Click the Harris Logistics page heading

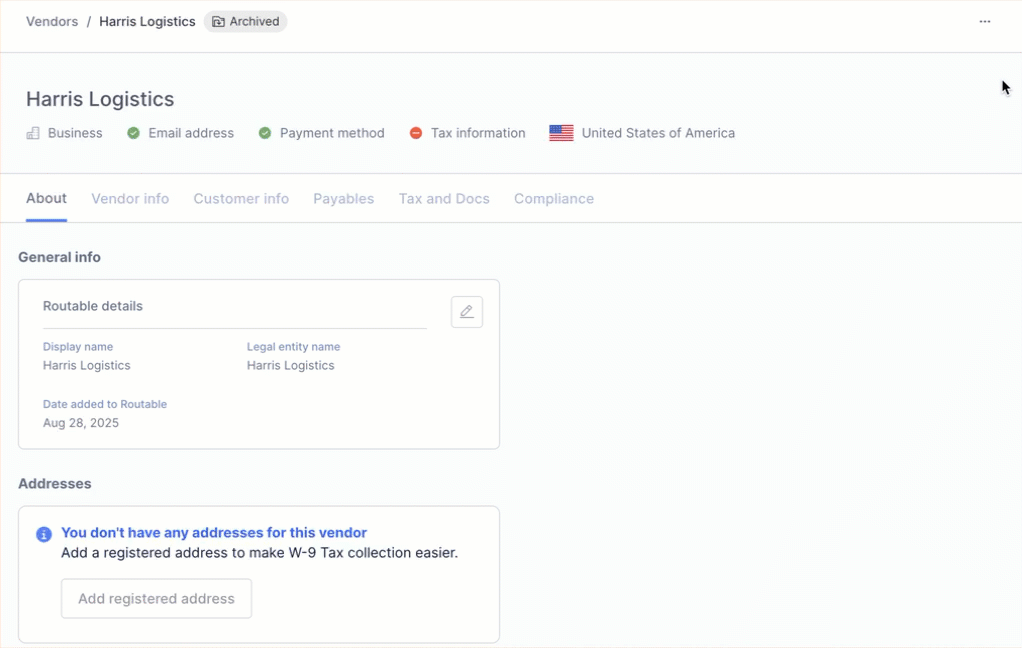click(x=100, y=99)
